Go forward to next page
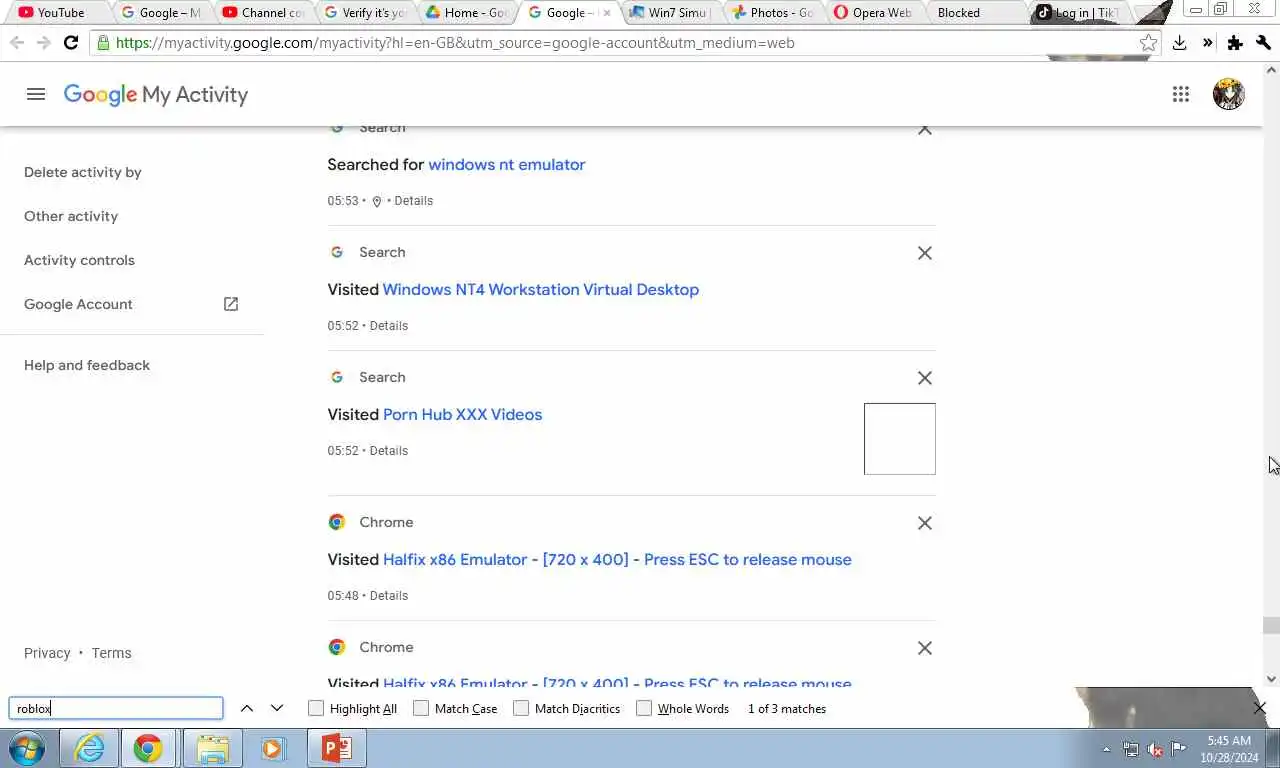The image size is (1280, 768). (x=43, y=43)
